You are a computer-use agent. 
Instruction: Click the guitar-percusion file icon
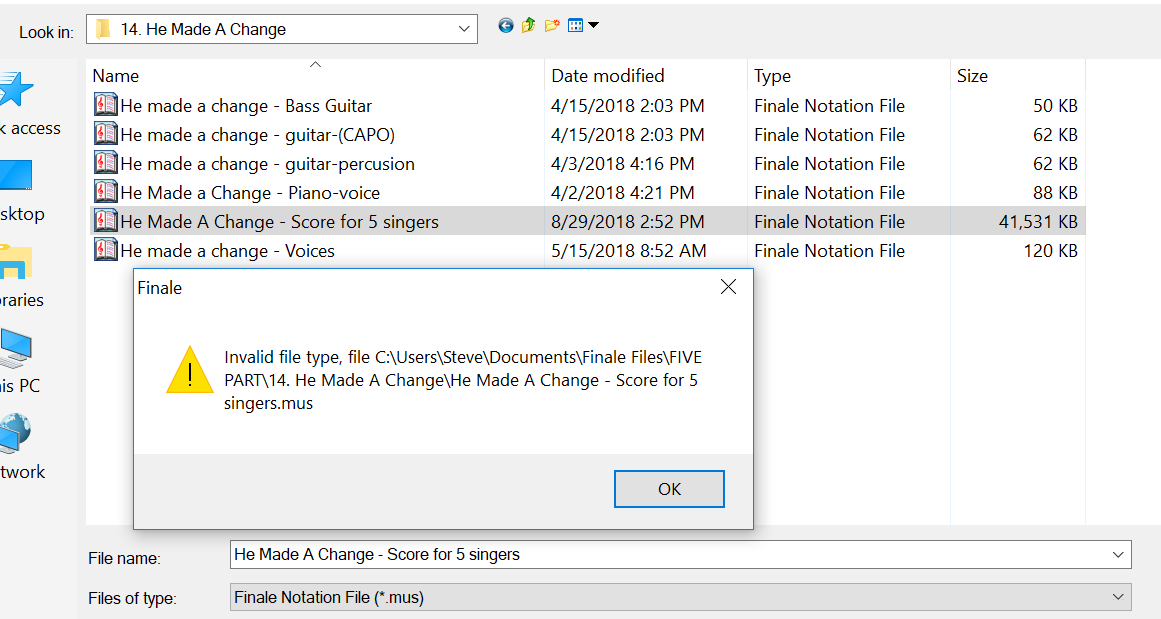(x=105, y=164)
